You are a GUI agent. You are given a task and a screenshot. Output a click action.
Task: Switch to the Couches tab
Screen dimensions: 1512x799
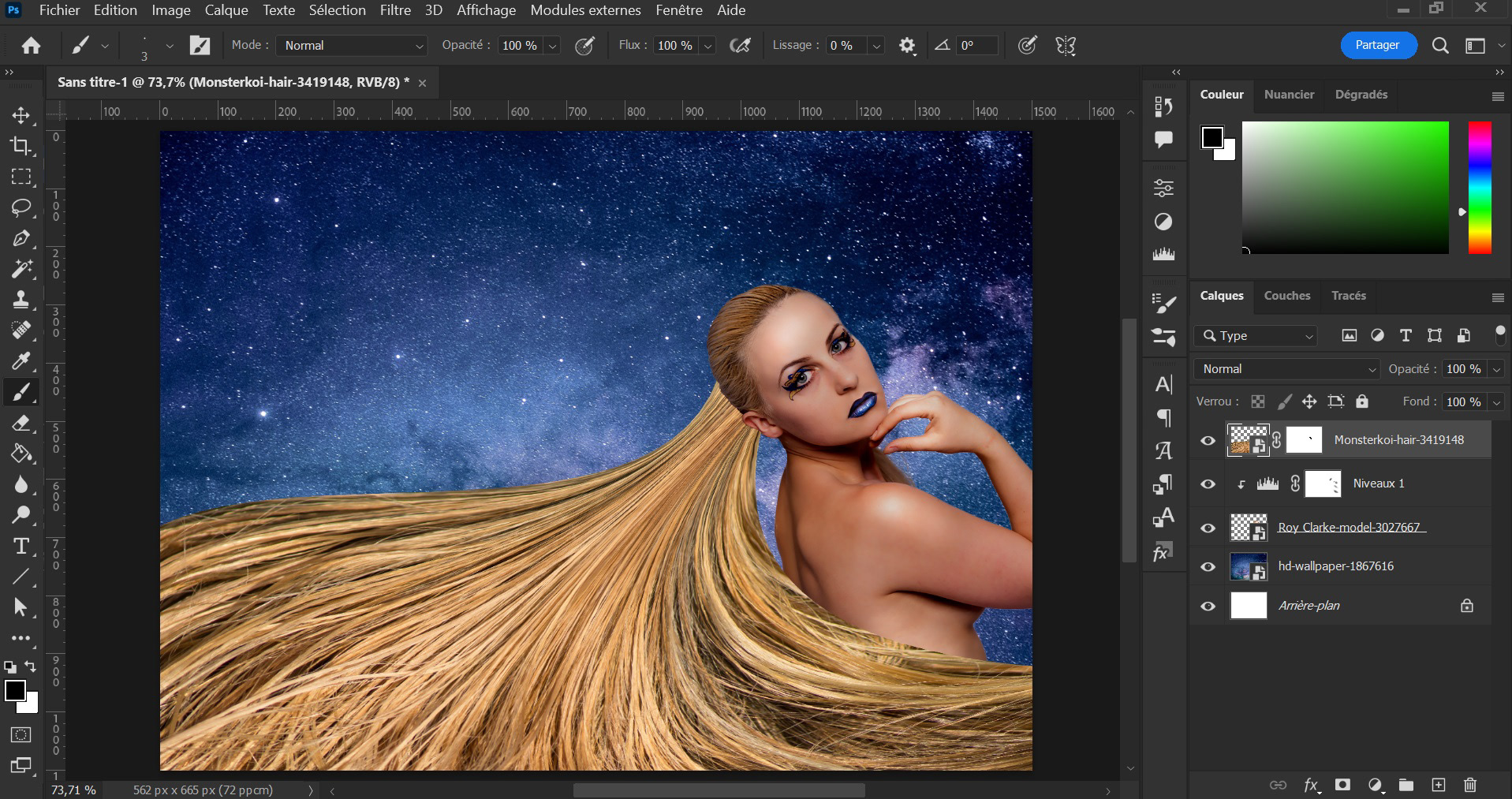pos(1287,296)
